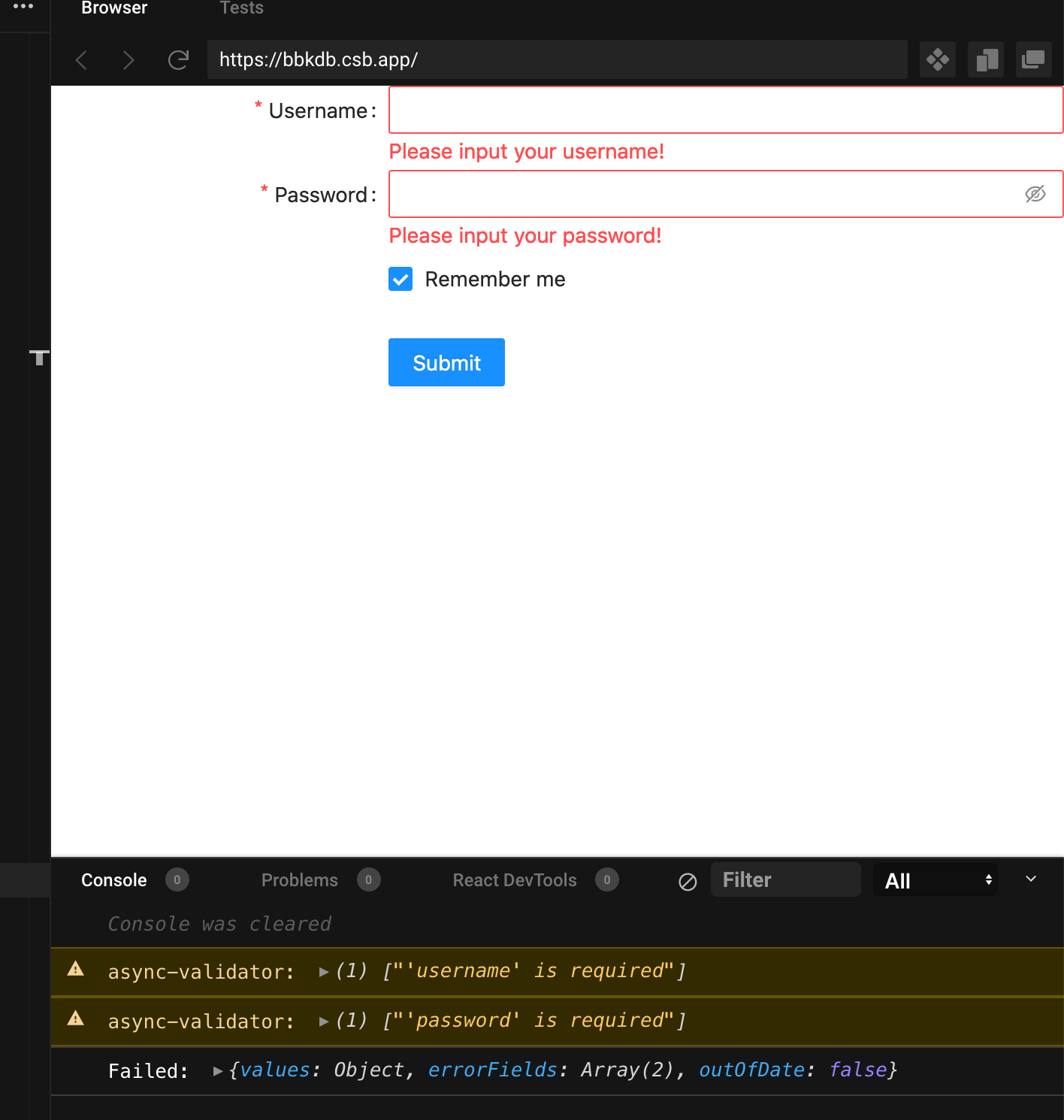Viewport: 1064px width, 1120px height.
Task: Click the page refresh icon
Action: pyautogui.click(x=179, y=60)
